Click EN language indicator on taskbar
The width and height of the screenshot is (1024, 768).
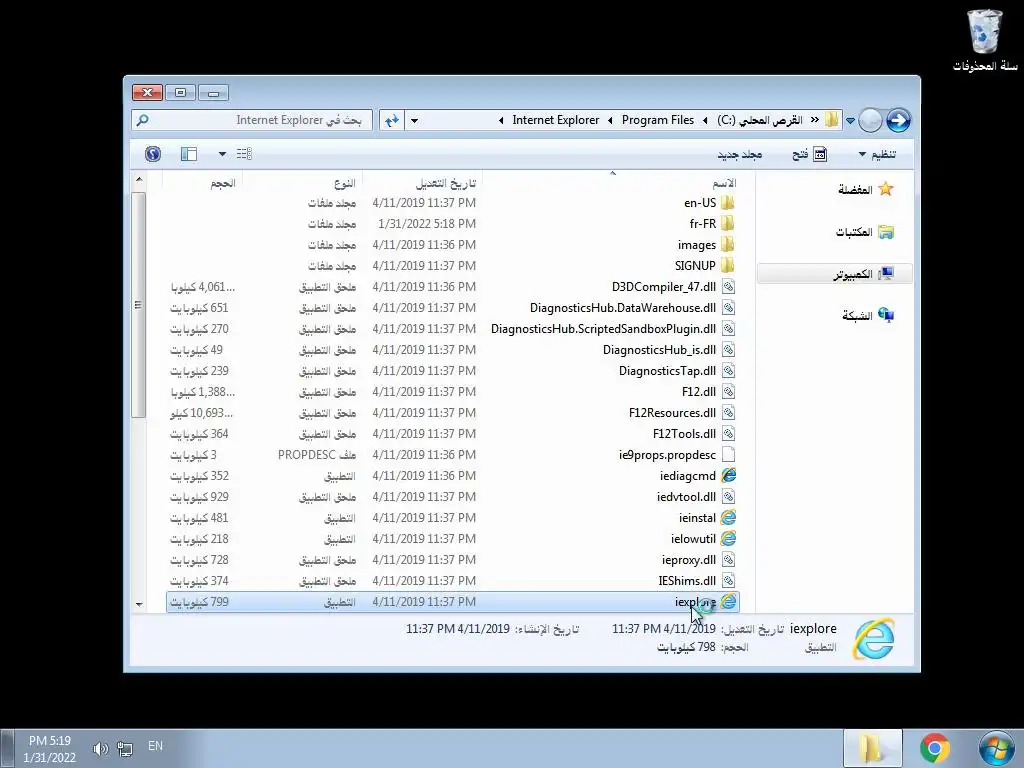(155, 746)
